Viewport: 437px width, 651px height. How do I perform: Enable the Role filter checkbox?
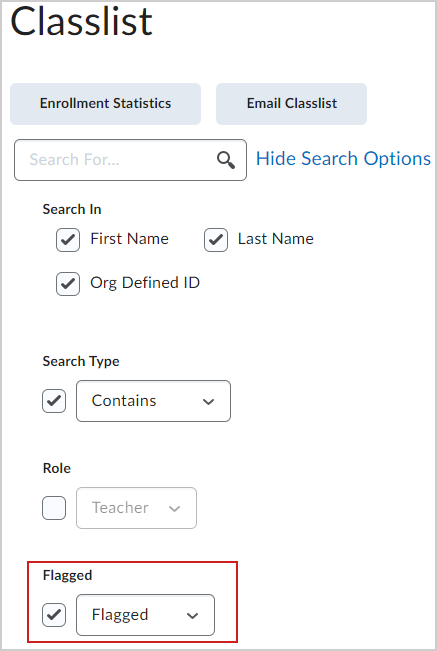click(54, 508)
